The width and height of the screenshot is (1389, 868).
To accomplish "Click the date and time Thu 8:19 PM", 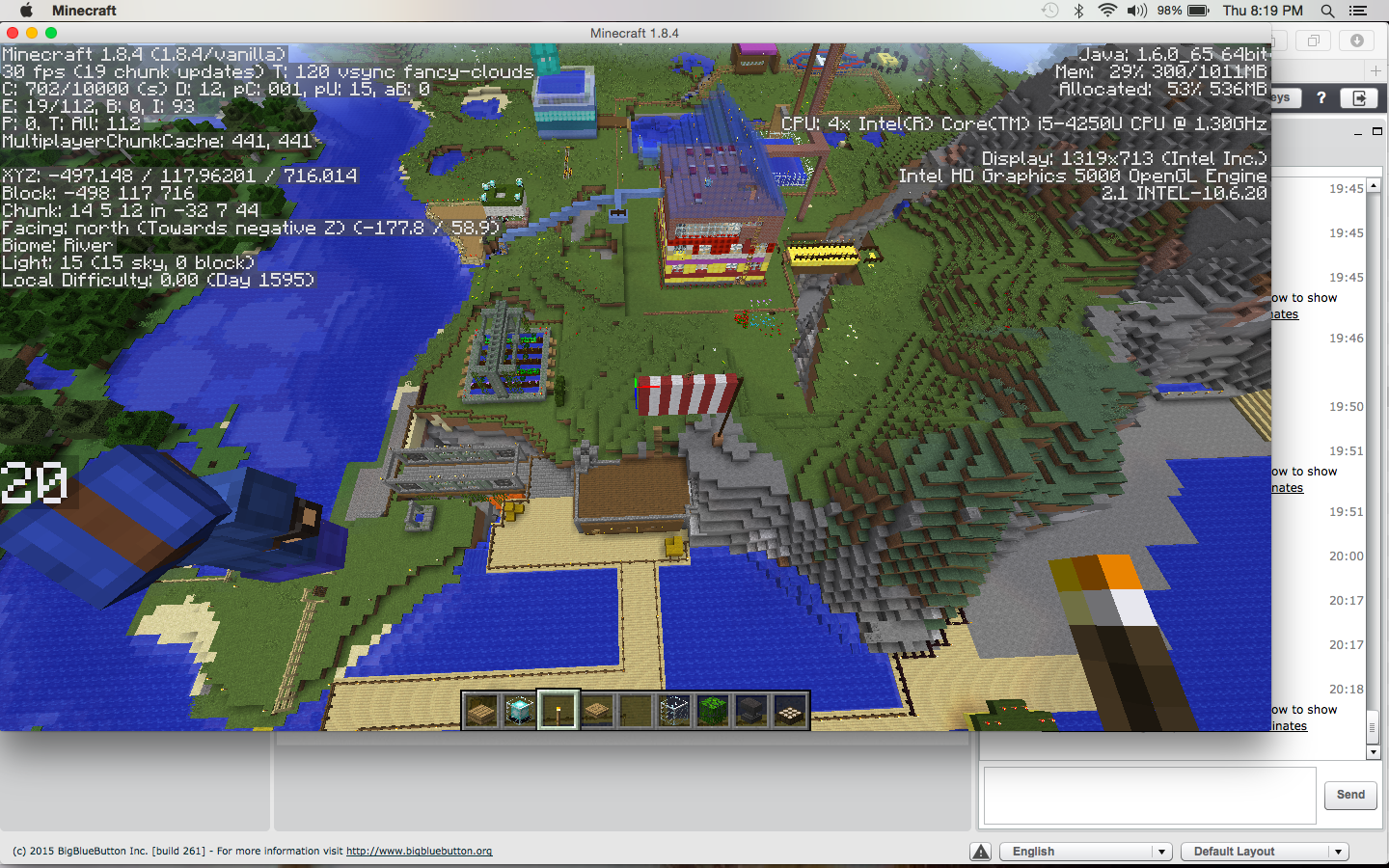I will pos(1263,11).
